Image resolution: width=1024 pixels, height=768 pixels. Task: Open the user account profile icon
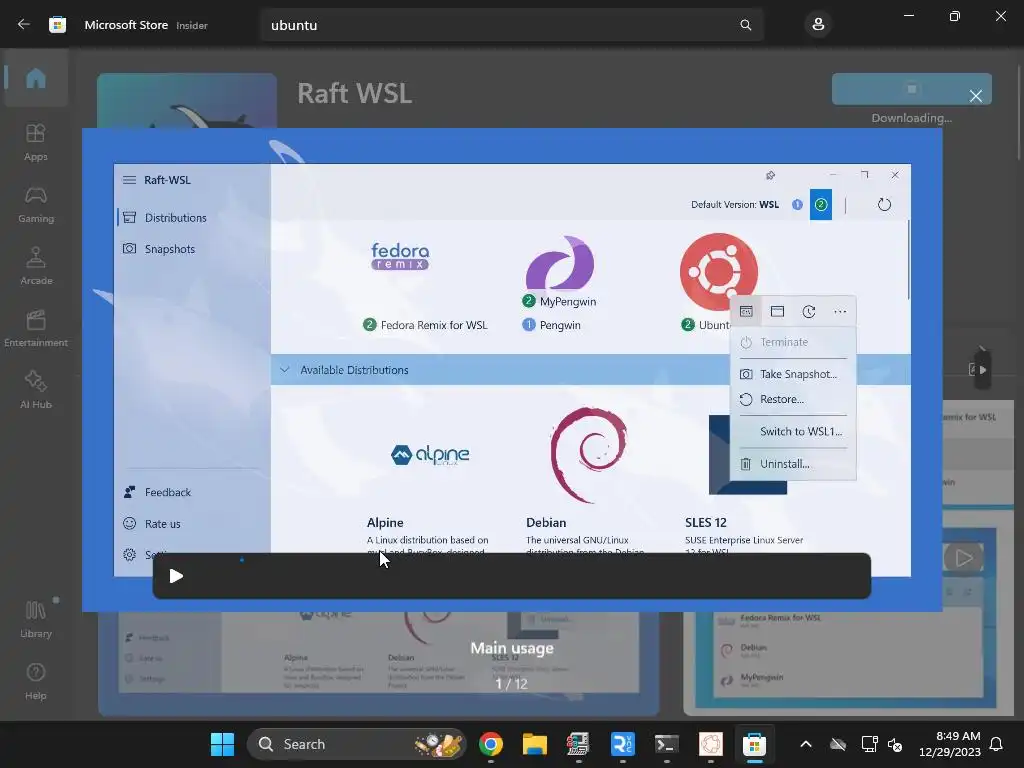click(818, 25)
